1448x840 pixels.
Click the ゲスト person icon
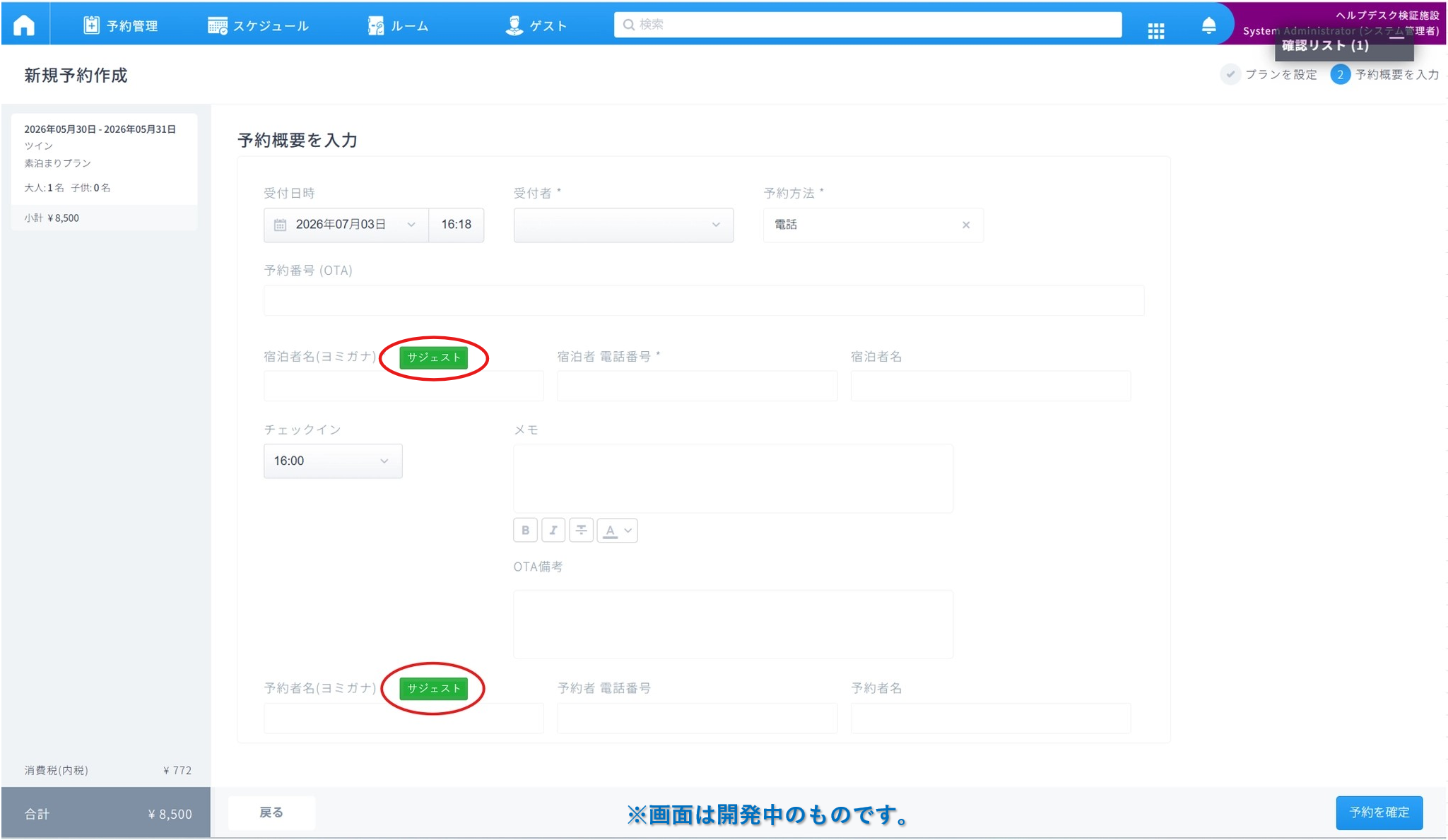tap(514, 25)
